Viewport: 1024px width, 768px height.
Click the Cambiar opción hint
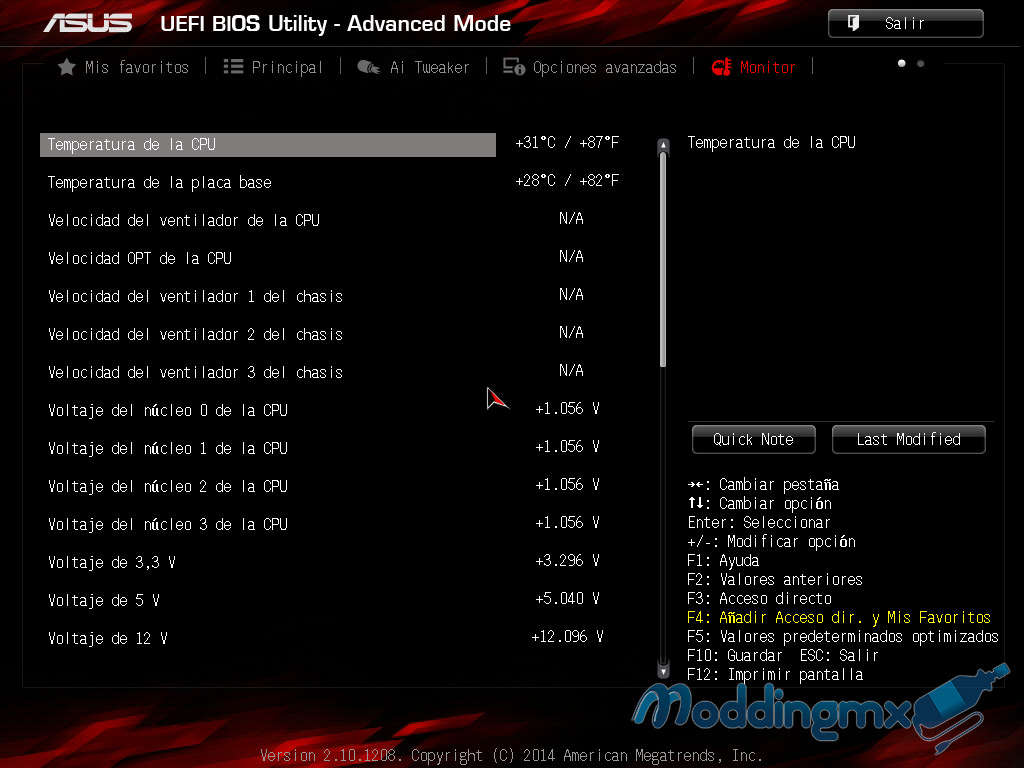[760, 504]
